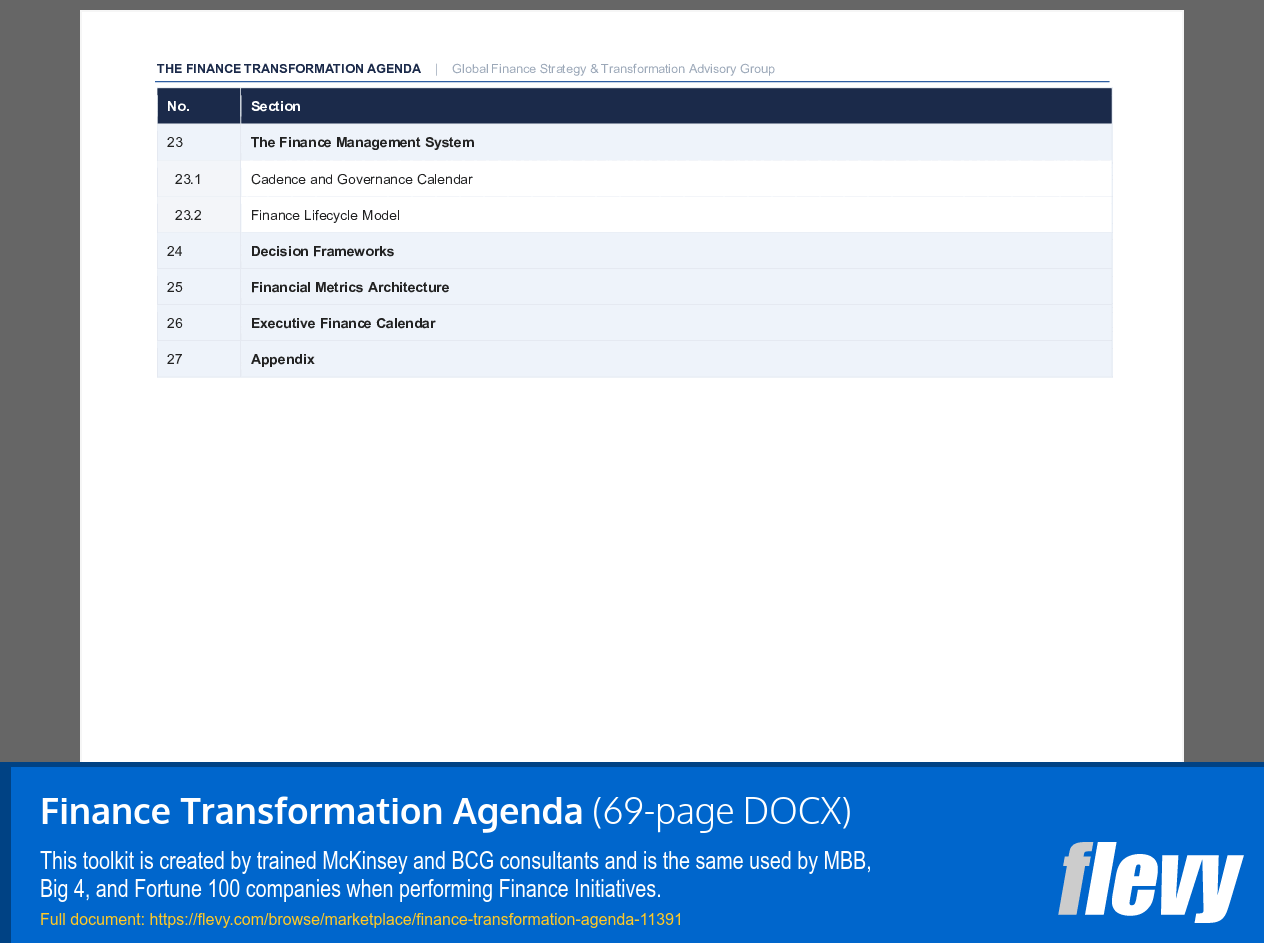Click the Finance Transformation Agenda title
The height and width of the screenshot is (943, 1264).
[x=310, y=811]
